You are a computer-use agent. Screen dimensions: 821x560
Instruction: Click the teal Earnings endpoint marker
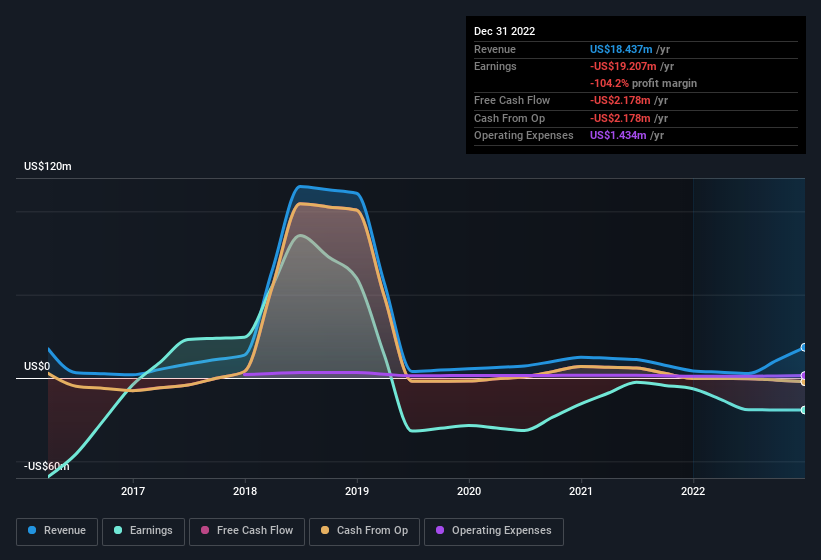pyautogui.click(x=804, y=410)
